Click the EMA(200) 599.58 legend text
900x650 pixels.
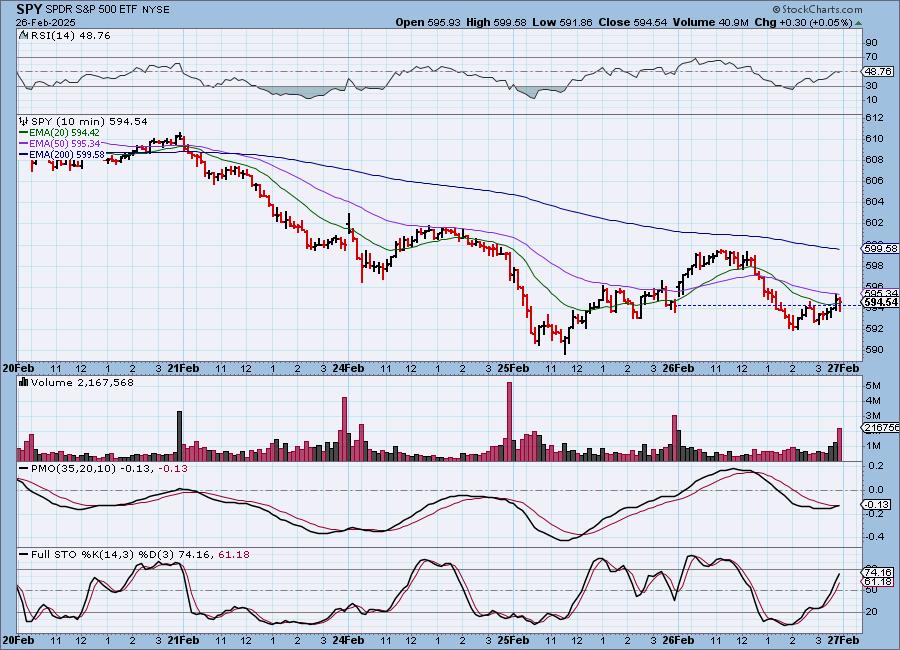click(x=67, y=154)
